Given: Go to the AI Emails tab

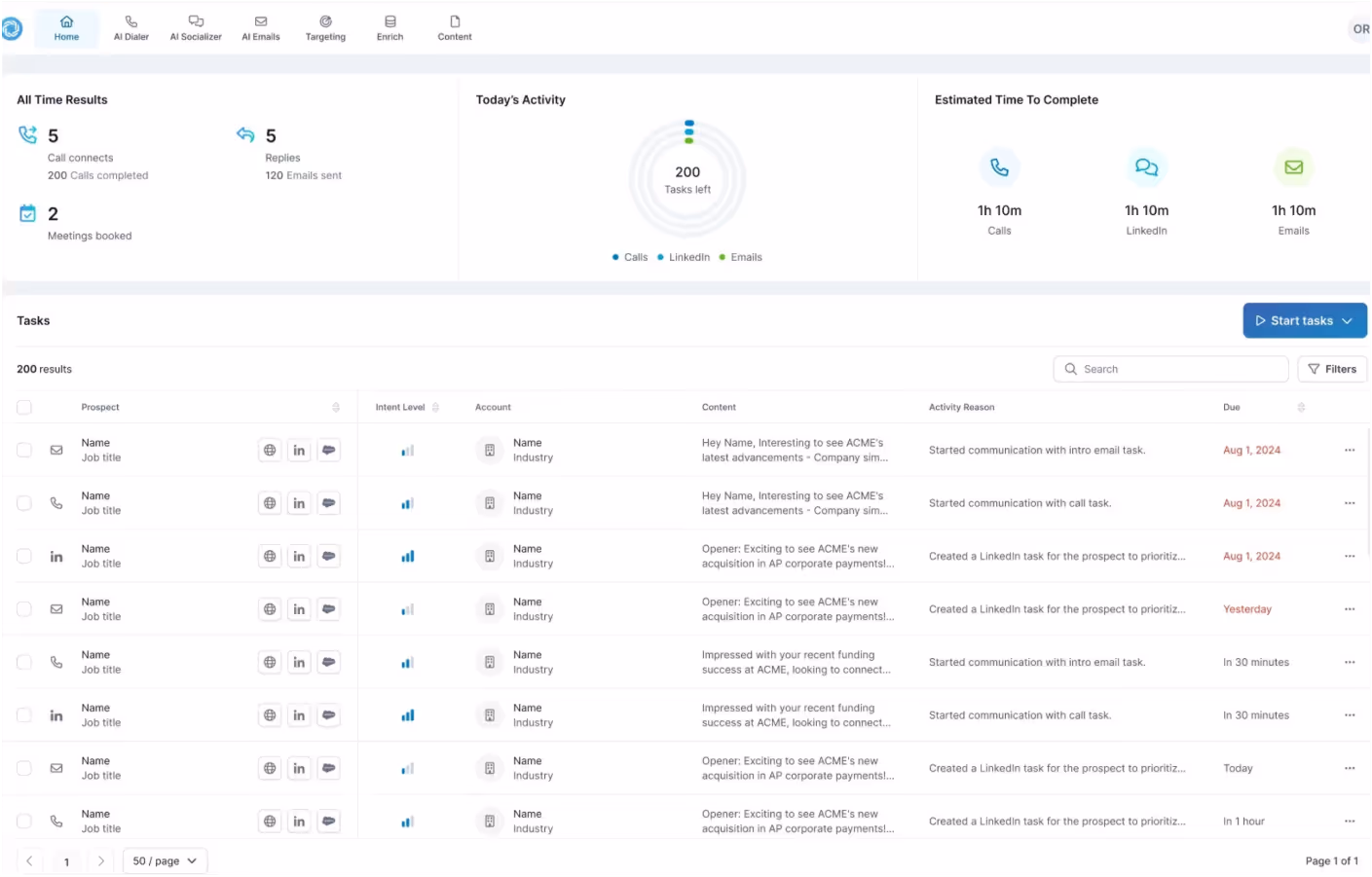Looking at the screenshot, I should (261, 29).
